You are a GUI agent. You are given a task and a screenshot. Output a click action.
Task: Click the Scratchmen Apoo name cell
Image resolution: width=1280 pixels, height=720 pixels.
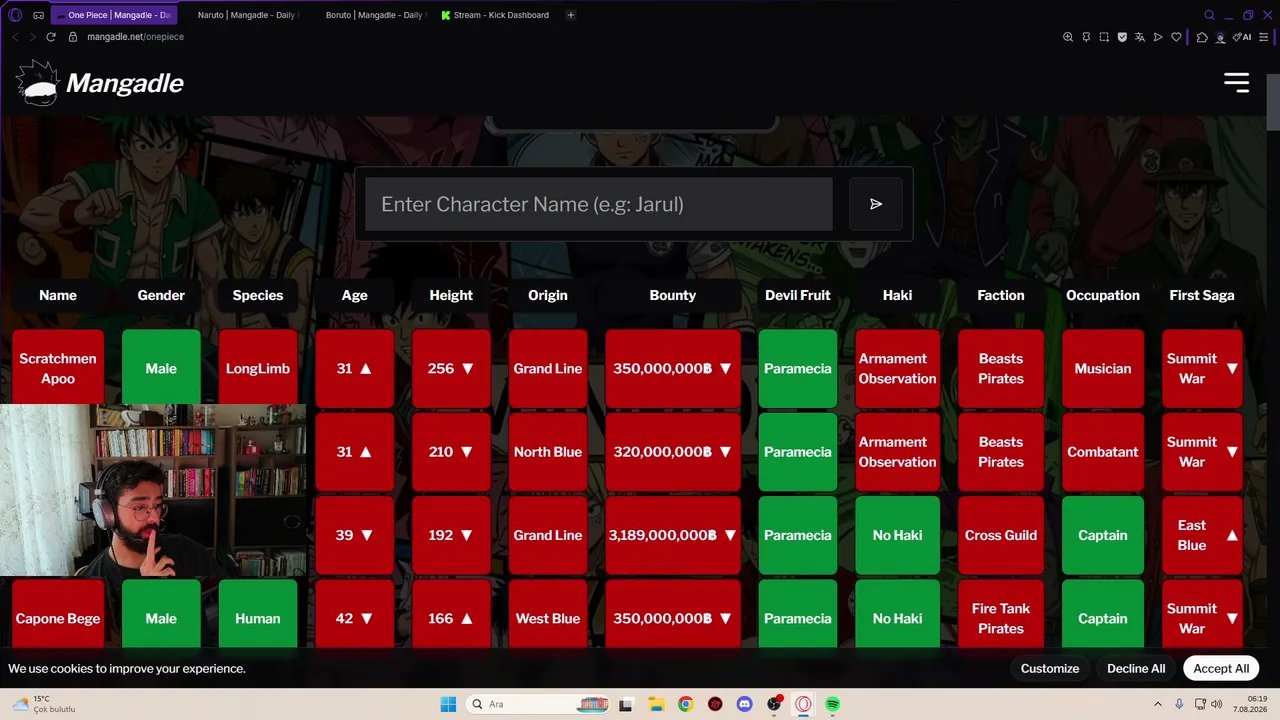coord(58,368)
